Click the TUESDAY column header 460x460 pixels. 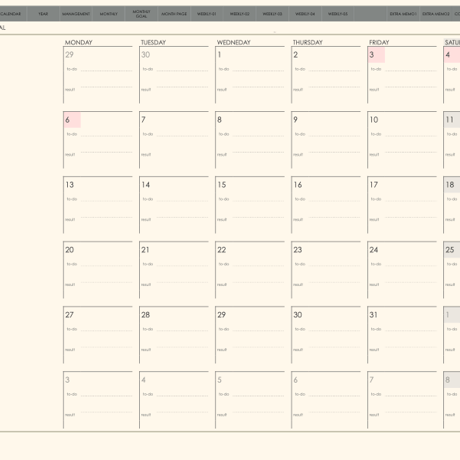153,42
